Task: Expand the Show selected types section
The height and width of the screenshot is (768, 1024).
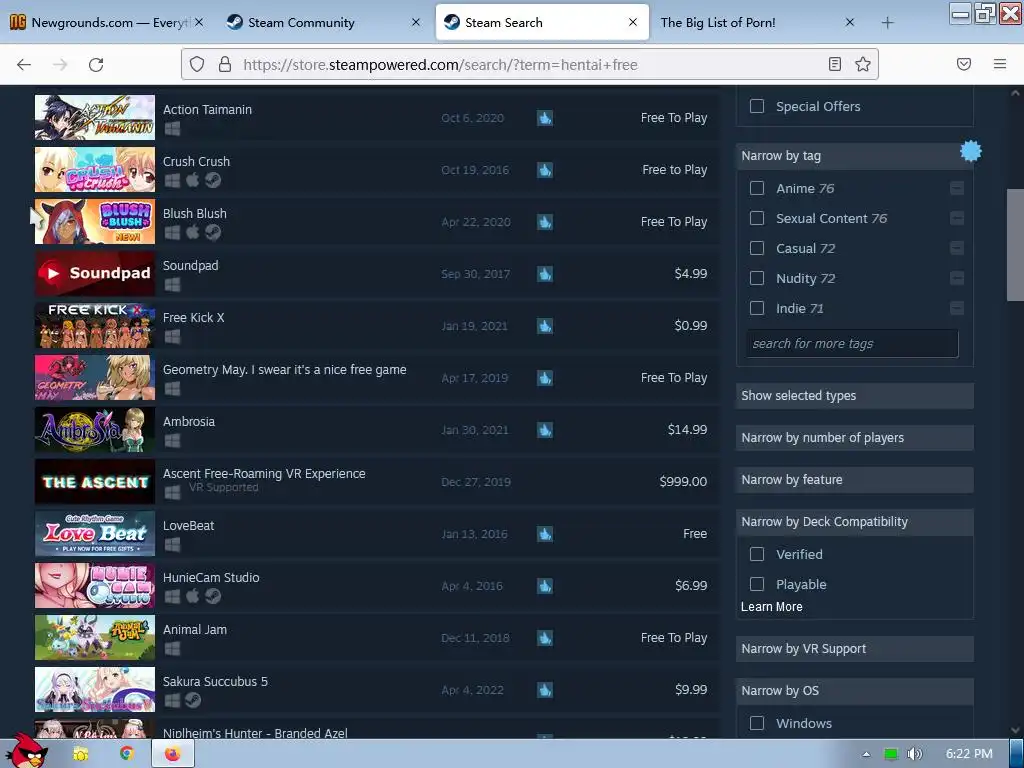Action: 854,396
